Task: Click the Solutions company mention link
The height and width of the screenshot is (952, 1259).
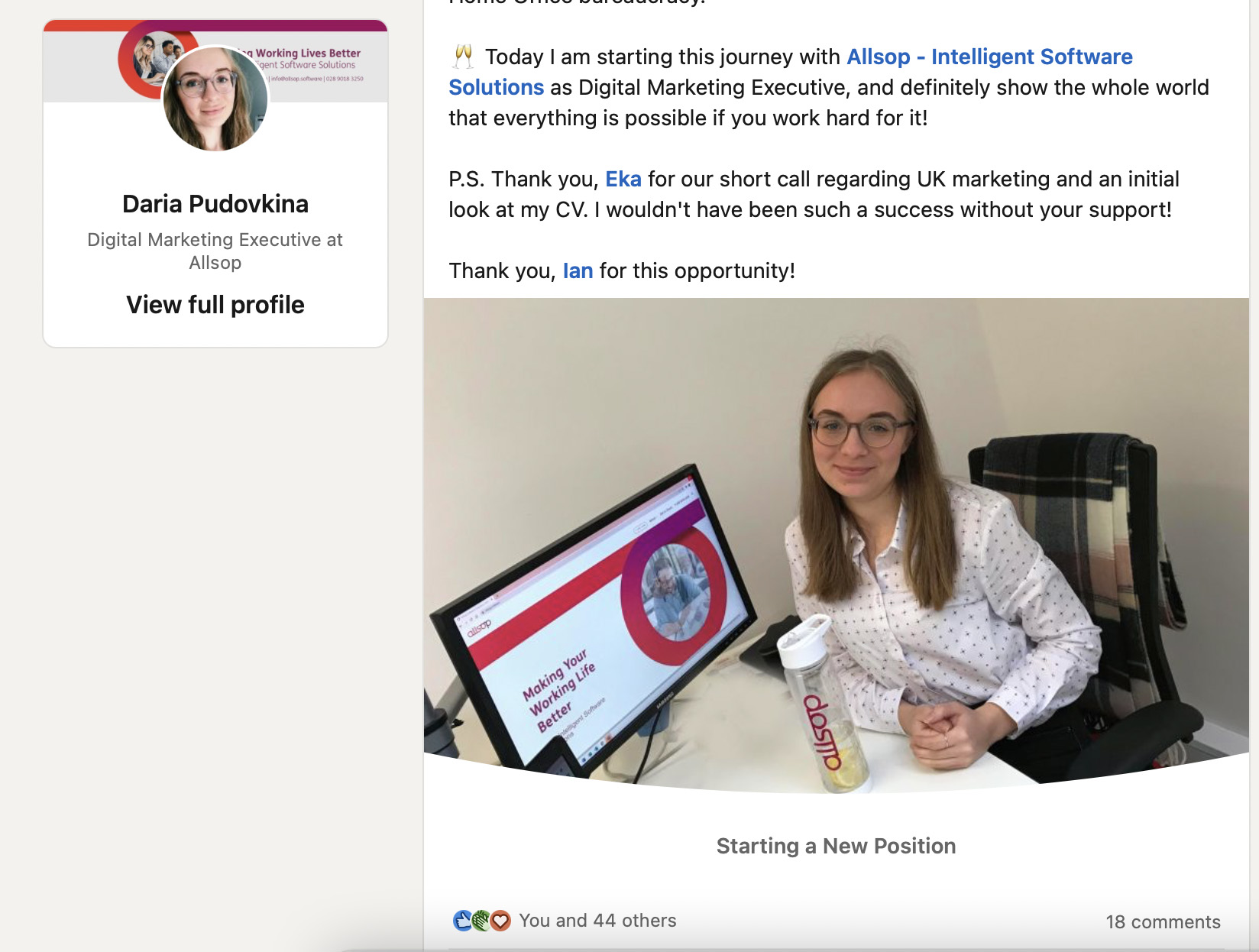Action: pos(496,87)
